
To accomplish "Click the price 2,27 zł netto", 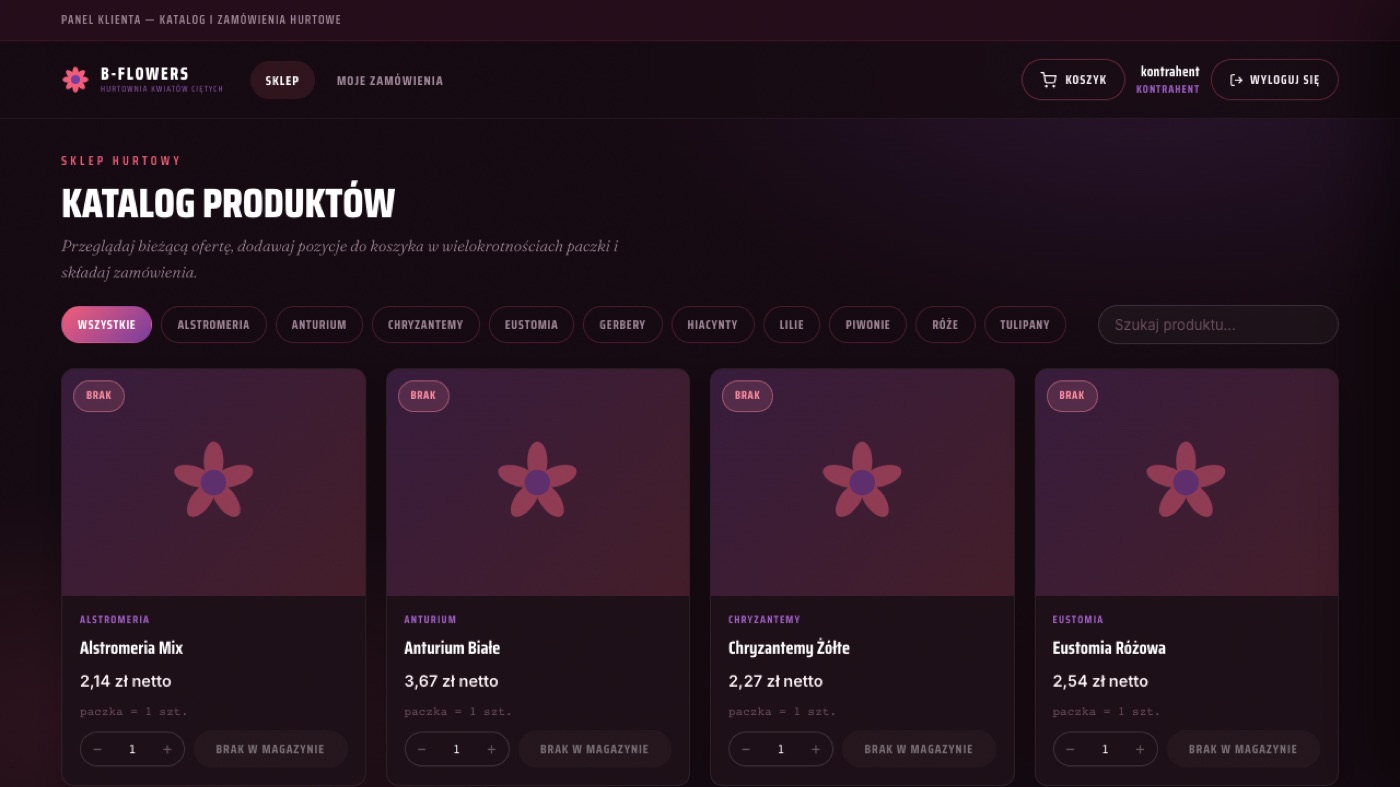I will [x=776, y=681].
